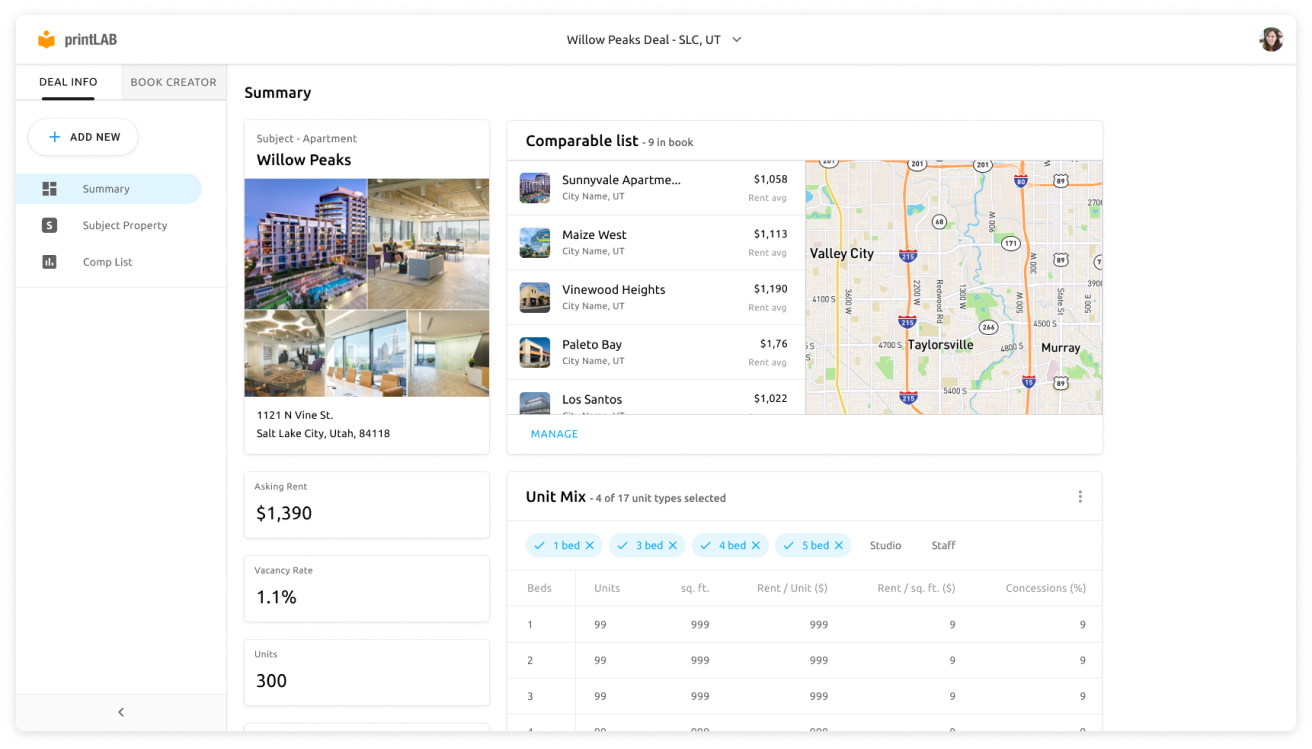Remove the 4 bed chip via X
The image size is (1312, 749).
[756, 546]
